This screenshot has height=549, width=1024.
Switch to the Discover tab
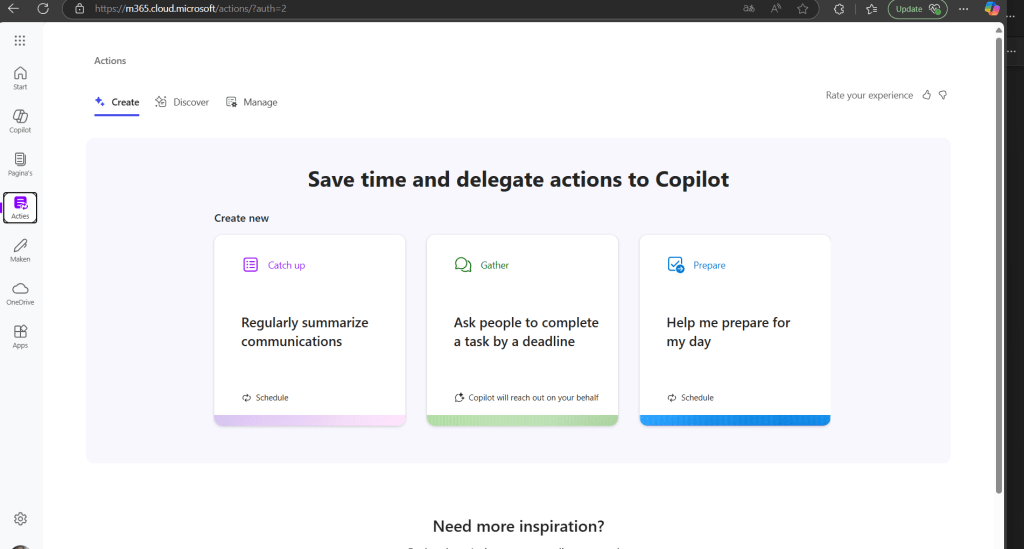182,102
